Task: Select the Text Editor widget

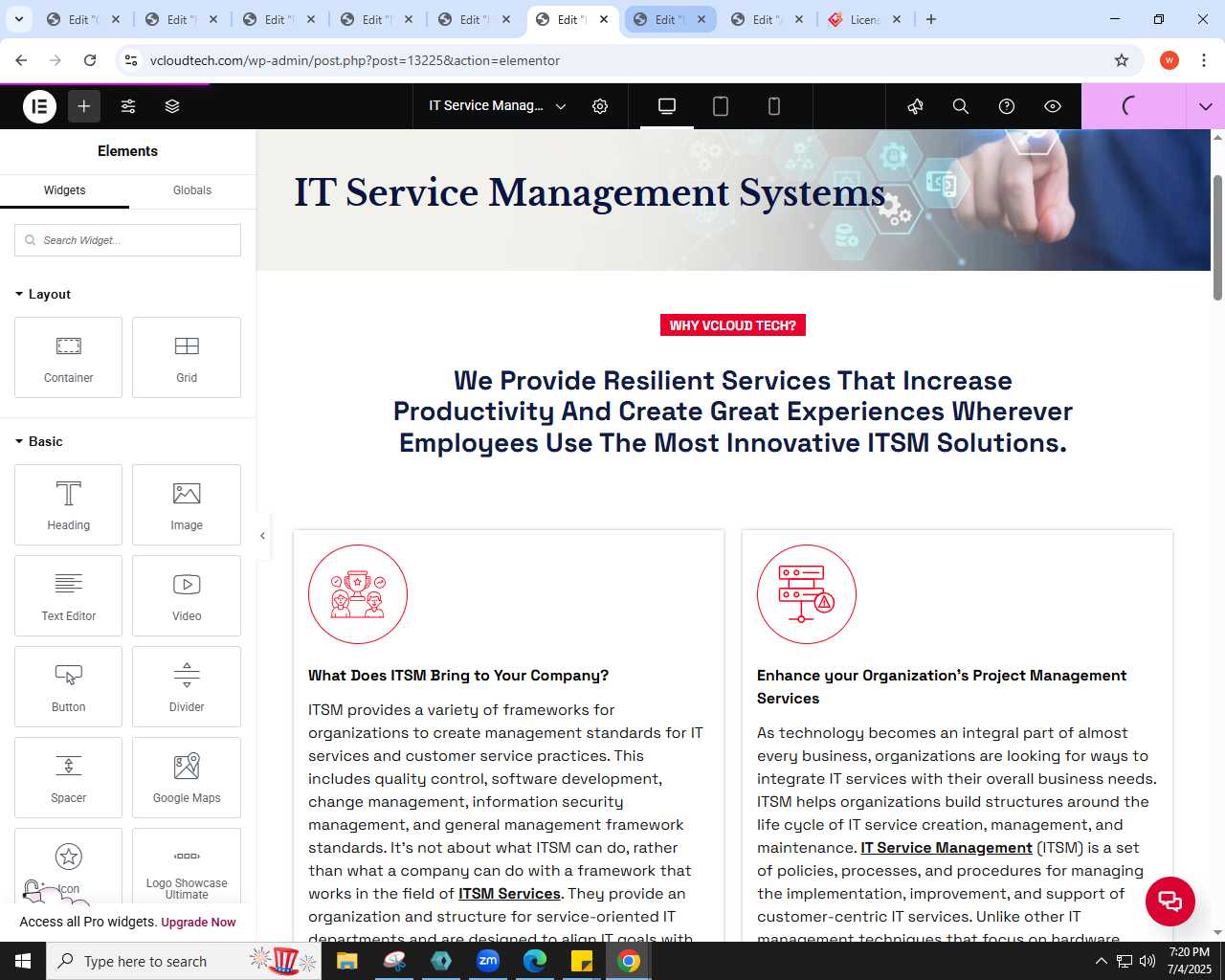Action: tap(68, 595)
